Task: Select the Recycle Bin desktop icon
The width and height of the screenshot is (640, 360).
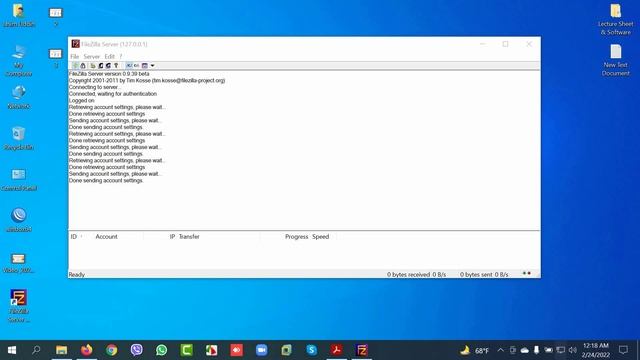Action: coord(19,138)
